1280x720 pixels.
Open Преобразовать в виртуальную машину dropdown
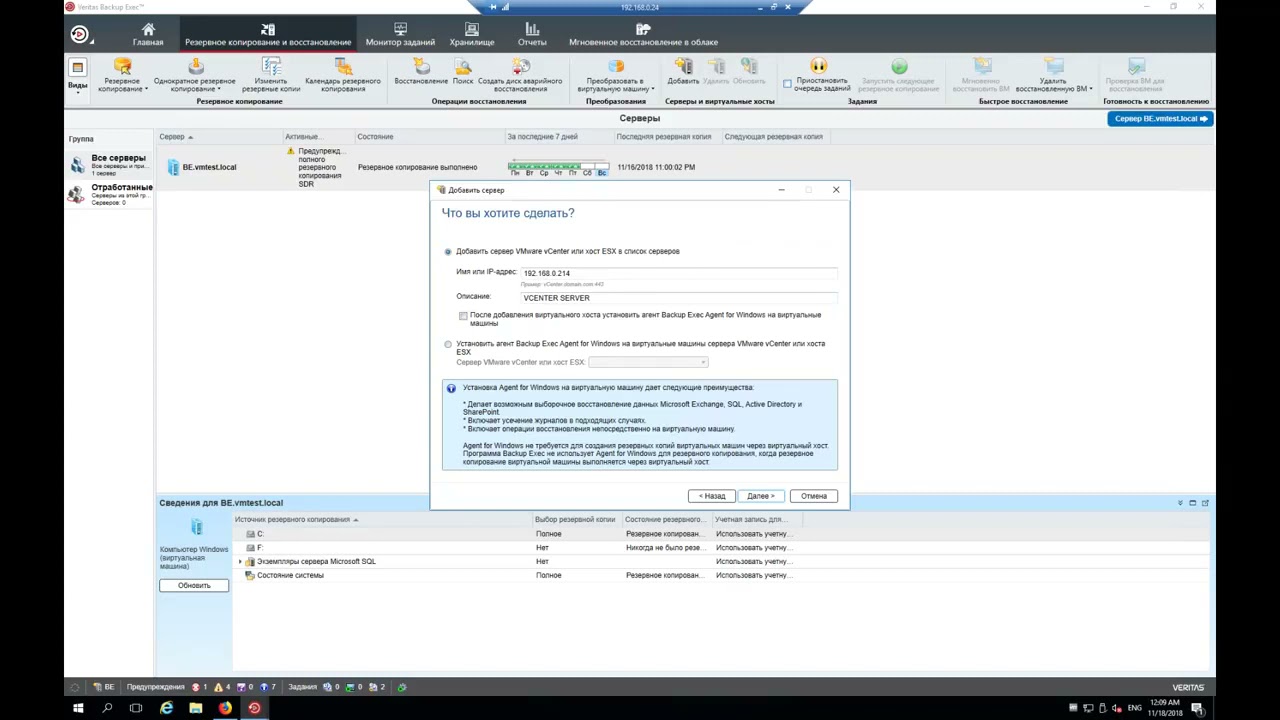tap(616, 76)
